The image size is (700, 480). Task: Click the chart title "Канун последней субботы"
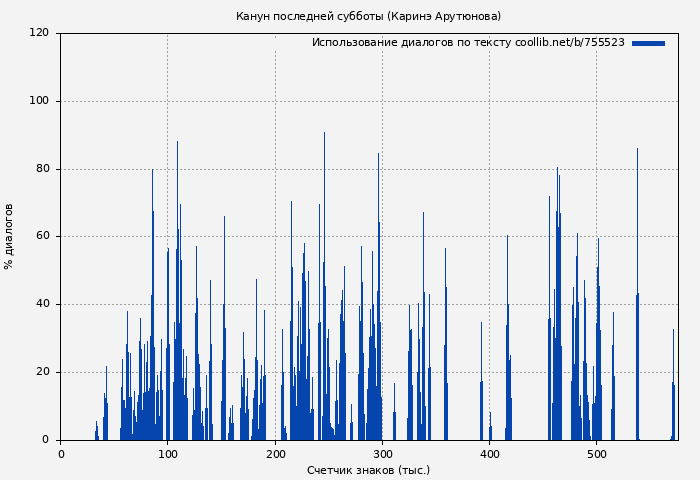[x=368, y=16]
